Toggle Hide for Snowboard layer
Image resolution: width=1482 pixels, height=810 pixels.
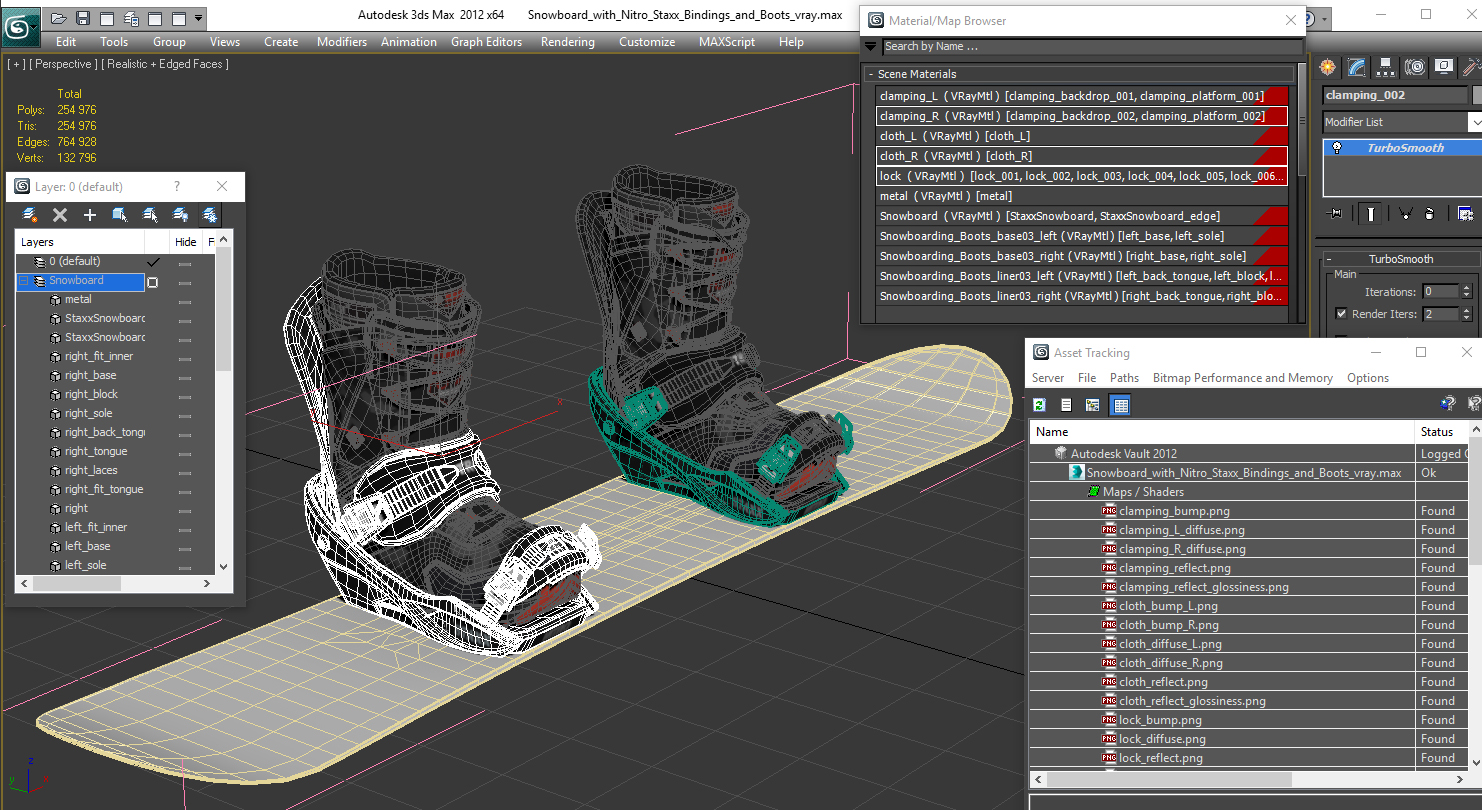pyautogui.click(x=185, y=282)
